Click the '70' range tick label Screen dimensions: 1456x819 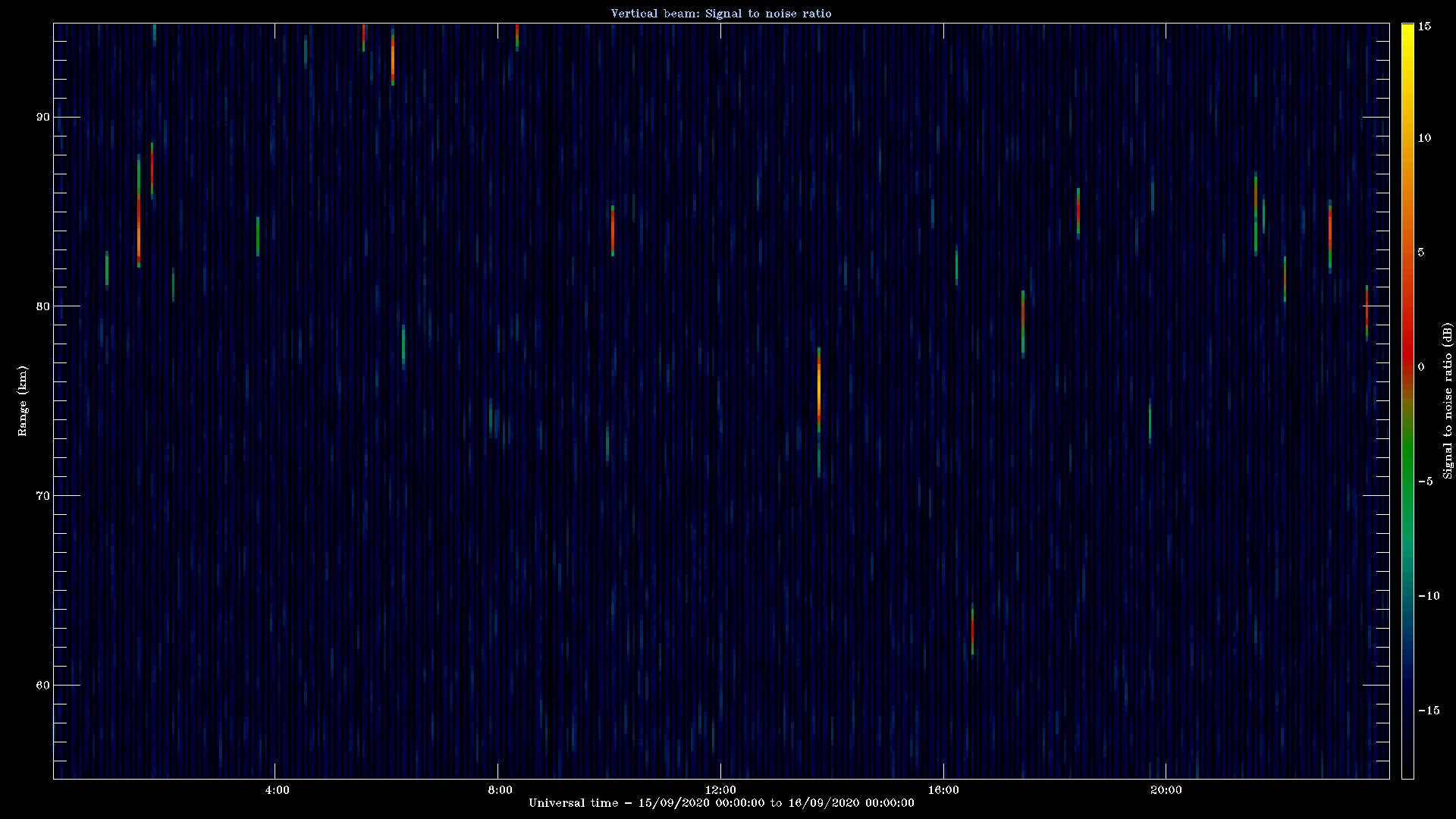[42, 496]
